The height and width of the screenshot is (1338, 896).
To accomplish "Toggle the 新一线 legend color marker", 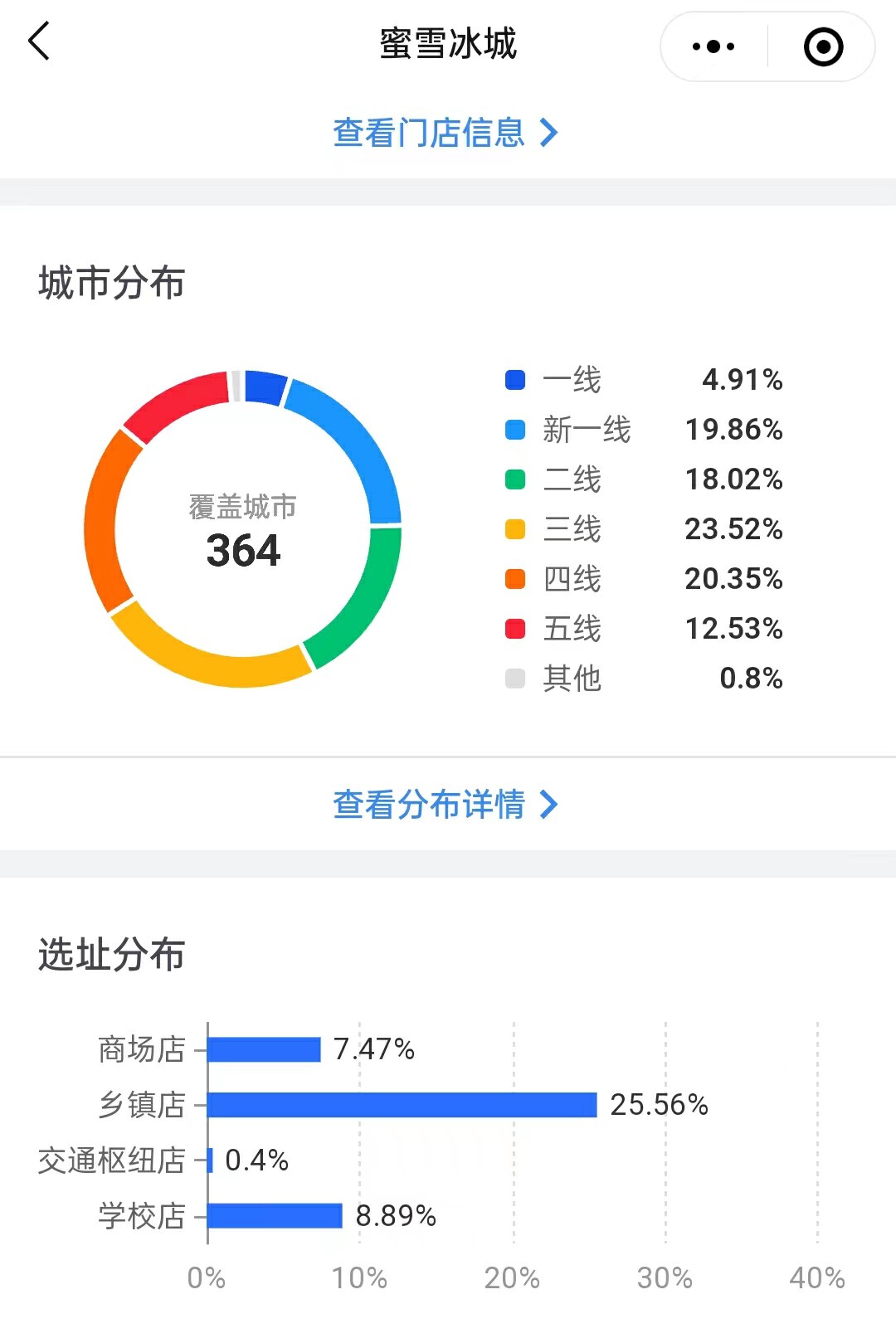I will click(515, 430).
